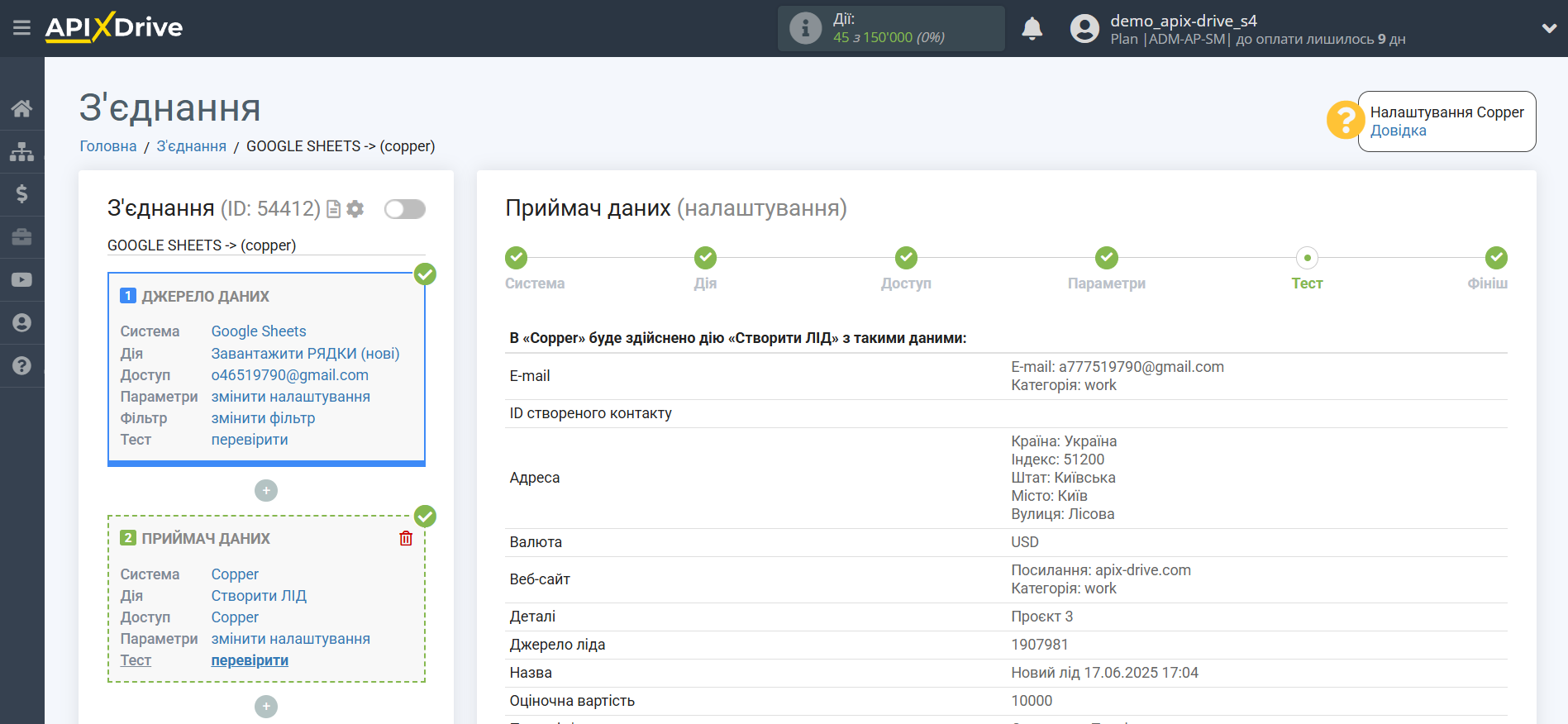Click Copper system link in receiver

click(235, 574)
